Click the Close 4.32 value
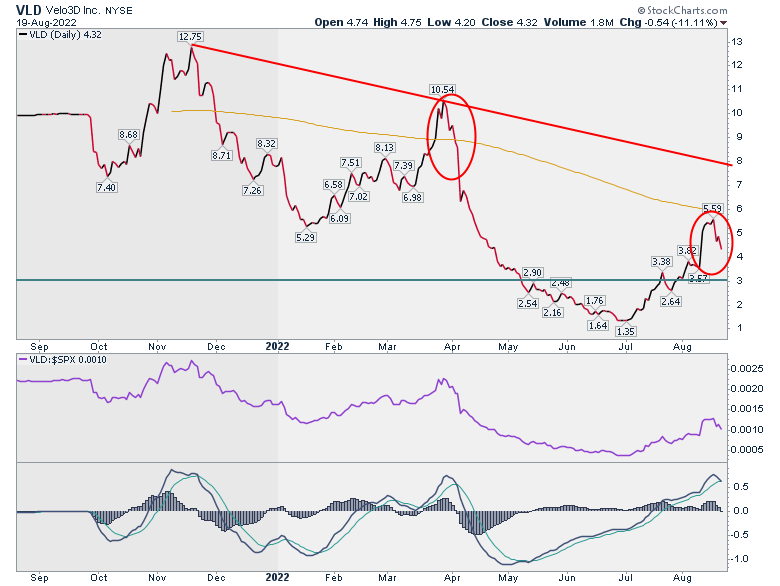This screenshot has height=586, width=780. (509, 22)
